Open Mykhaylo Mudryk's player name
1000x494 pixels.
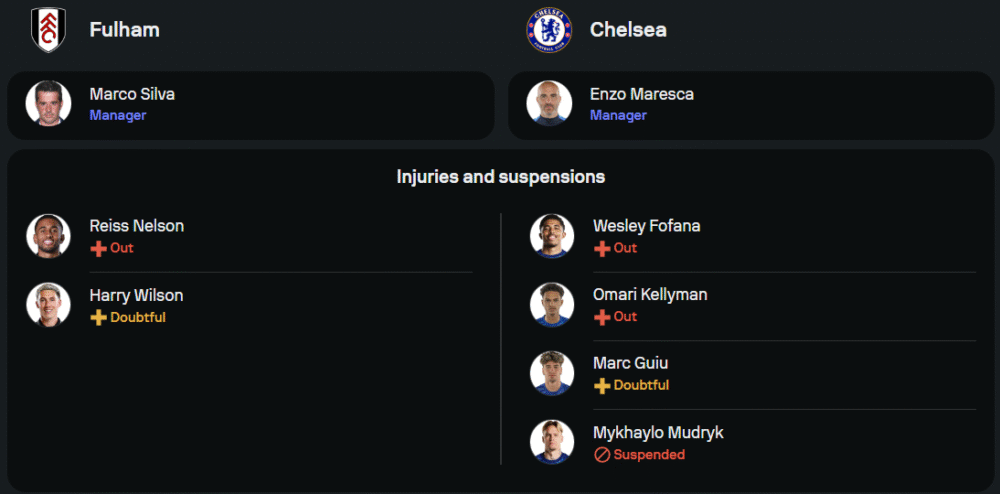[658, 433]
